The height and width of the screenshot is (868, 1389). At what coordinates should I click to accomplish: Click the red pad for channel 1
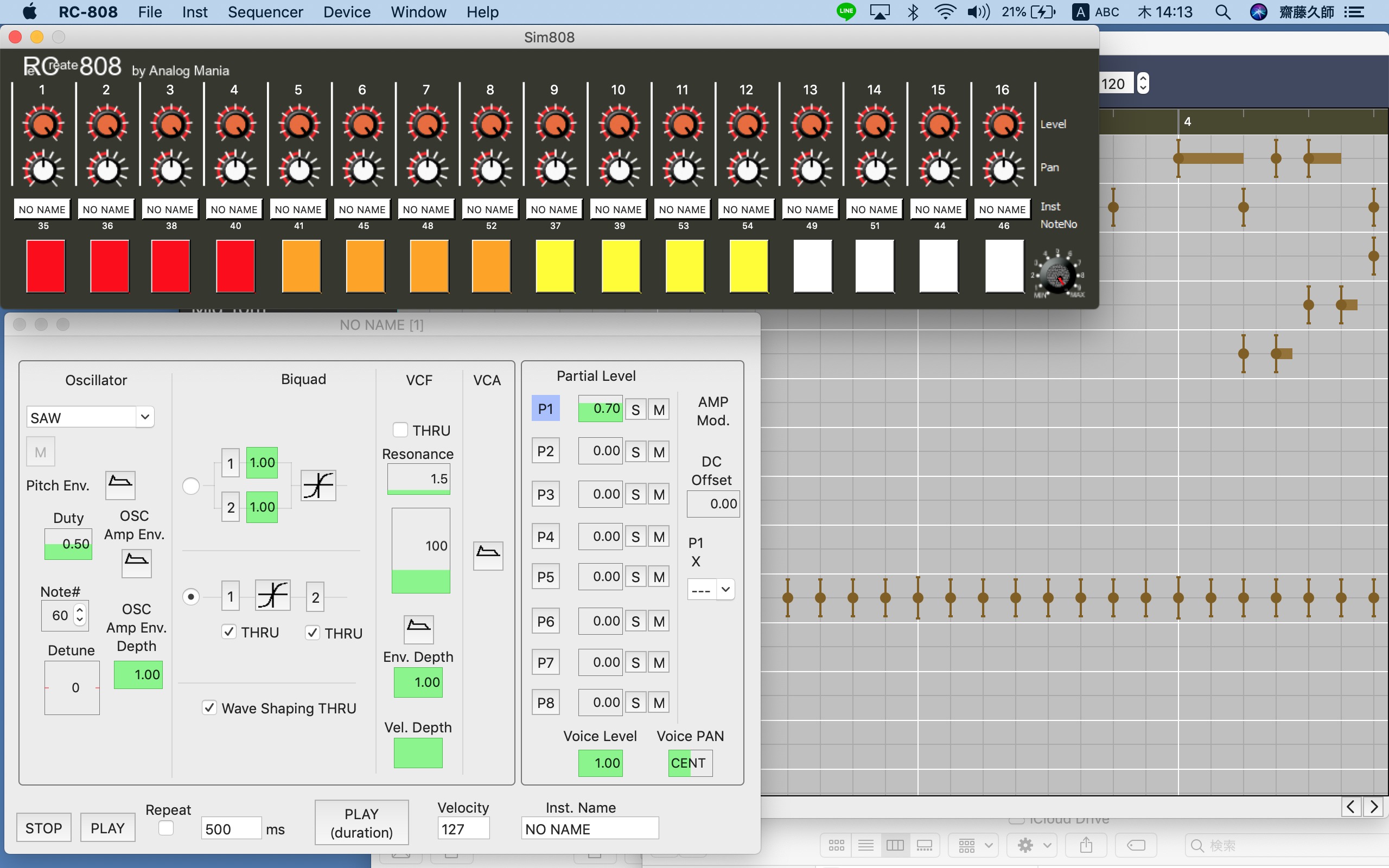46,266
